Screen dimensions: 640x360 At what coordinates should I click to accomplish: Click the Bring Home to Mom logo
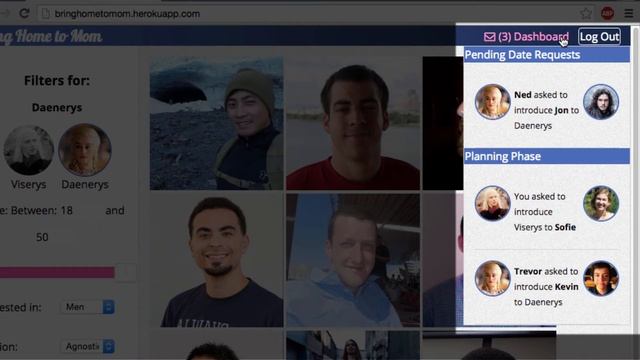tap(51, 37)
